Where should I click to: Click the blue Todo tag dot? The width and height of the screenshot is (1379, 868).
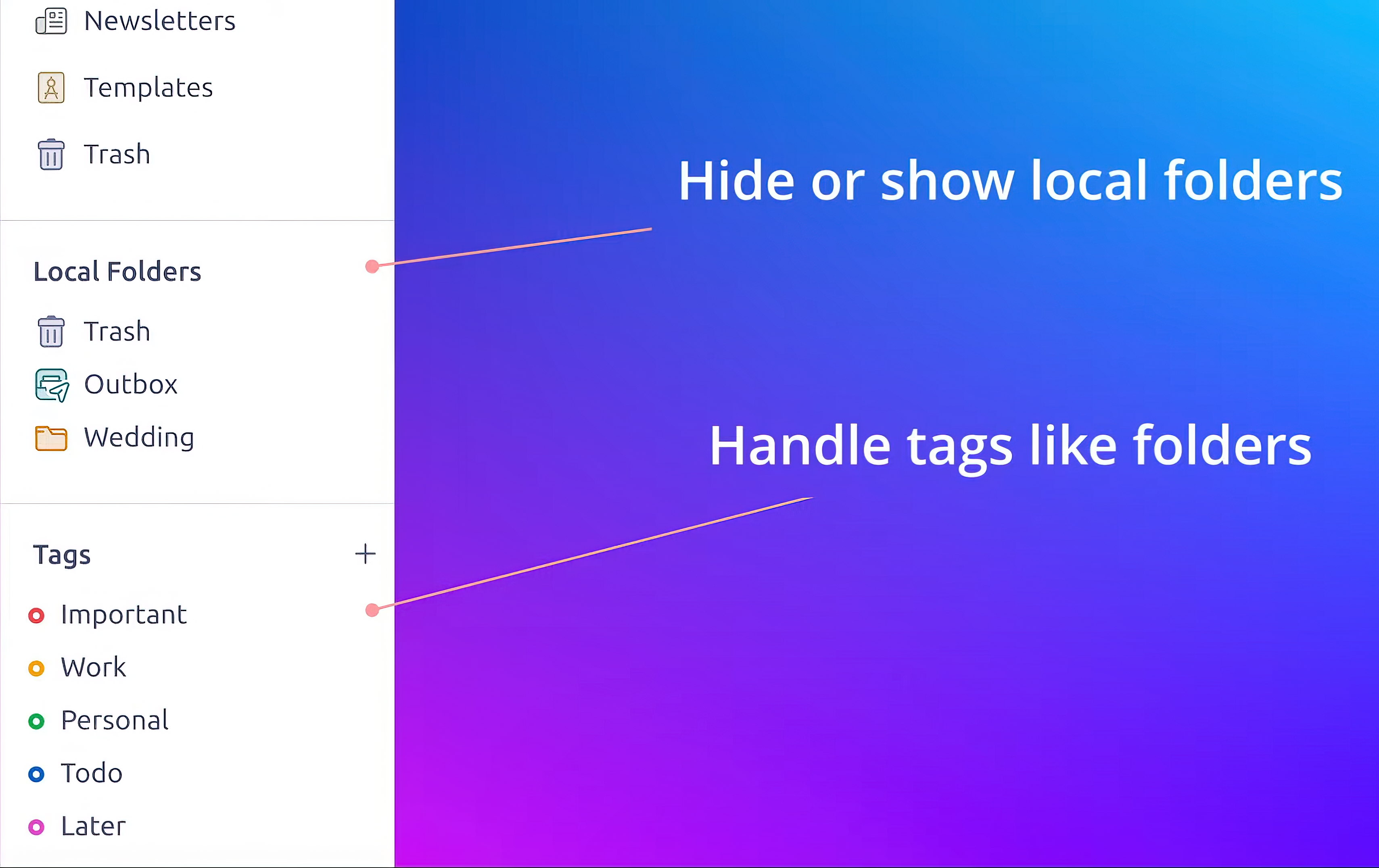click(36, 773)
